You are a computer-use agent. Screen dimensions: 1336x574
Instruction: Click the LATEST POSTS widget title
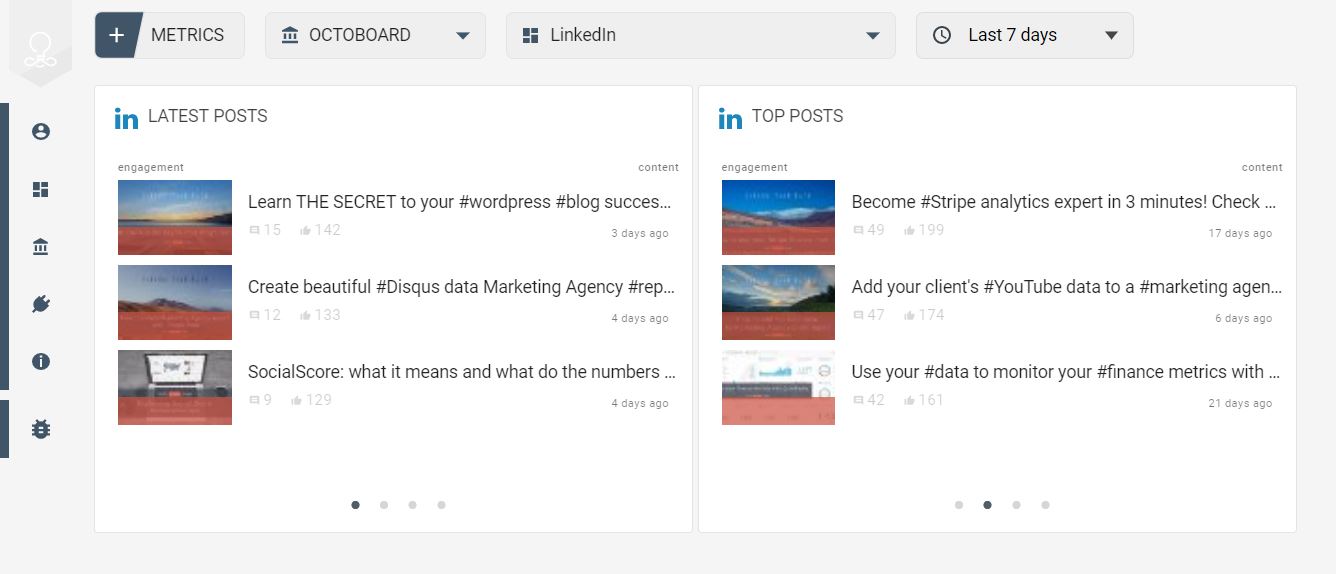[208, 116]
